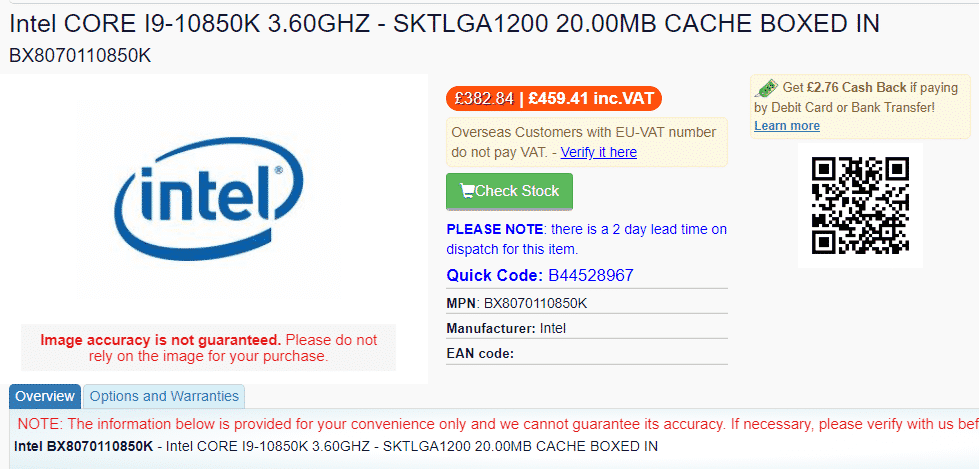Image resolution: width=979 pixels, height=469 pixels.
Task: Click the bold Intel BX8070110850K description text
Action: [83, 447]
